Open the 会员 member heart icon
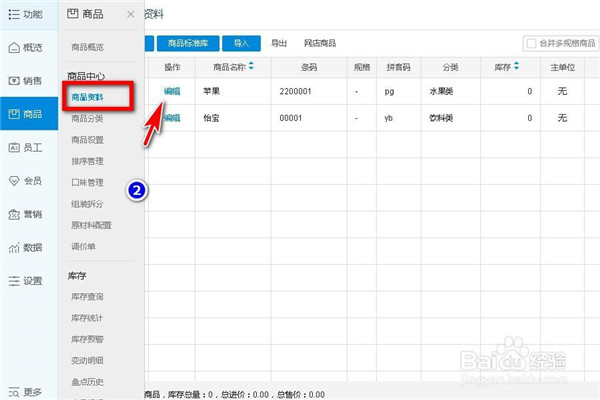 pyautogui.click(x=26, y=181)
